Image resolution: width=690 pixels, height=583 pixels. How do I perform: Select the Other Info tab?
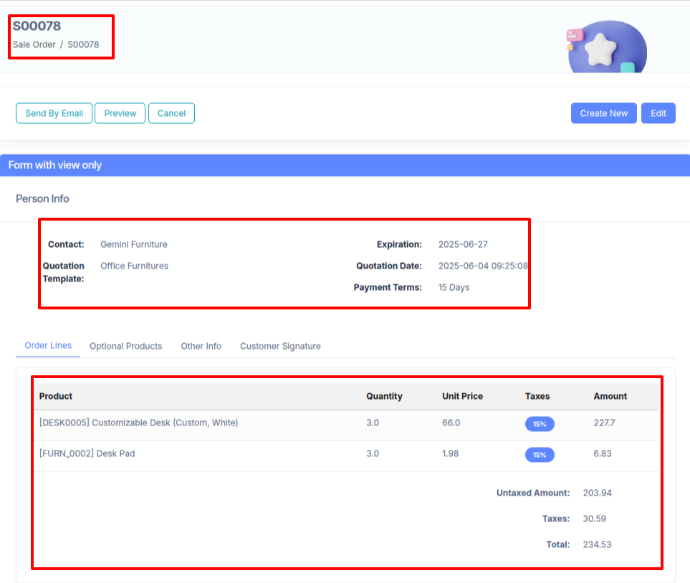click(x=201, y=346)
